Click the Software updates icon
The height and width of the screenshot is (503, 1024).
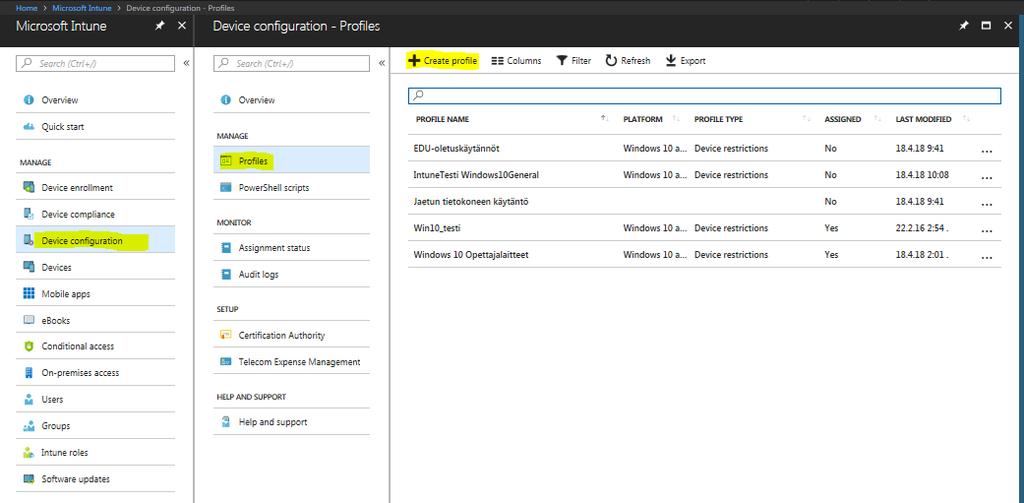point(29,479)
